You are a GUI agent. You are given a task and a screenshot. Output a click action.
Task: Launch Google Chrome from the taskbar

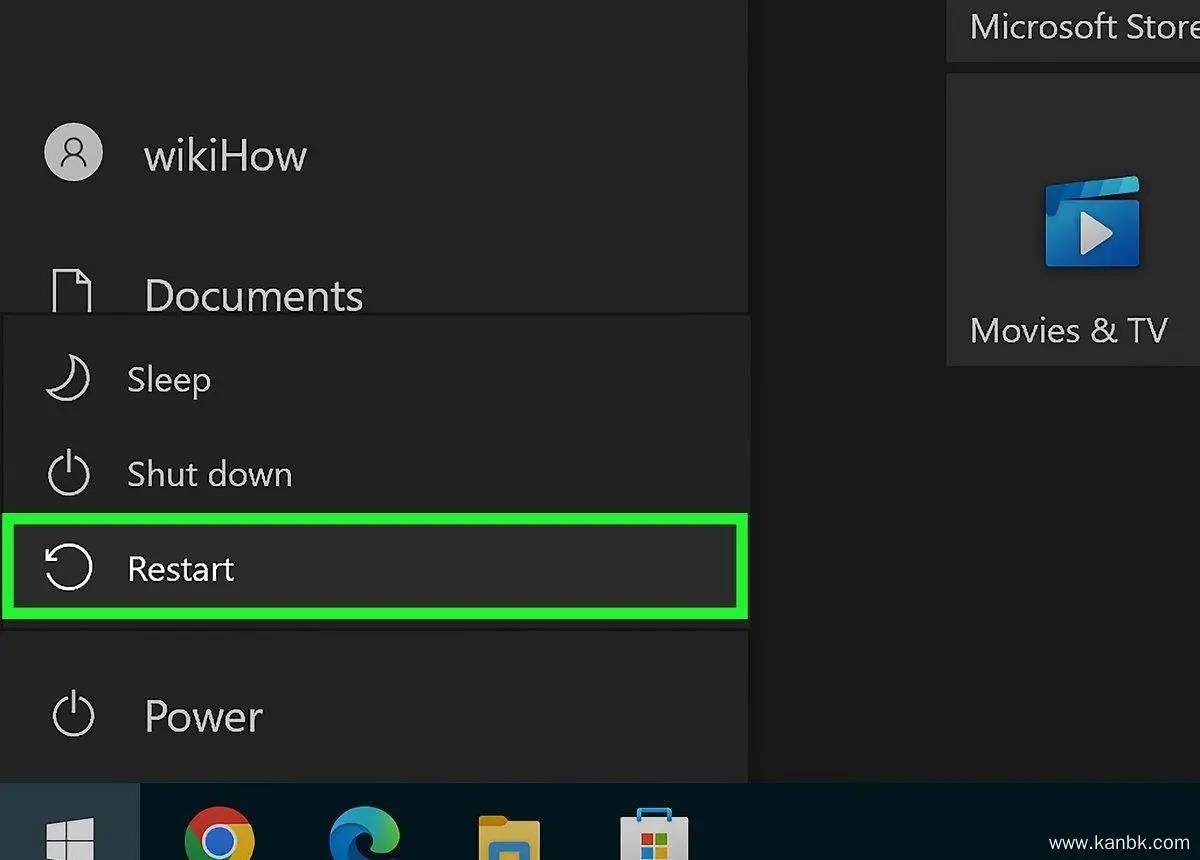coord(219,836)
